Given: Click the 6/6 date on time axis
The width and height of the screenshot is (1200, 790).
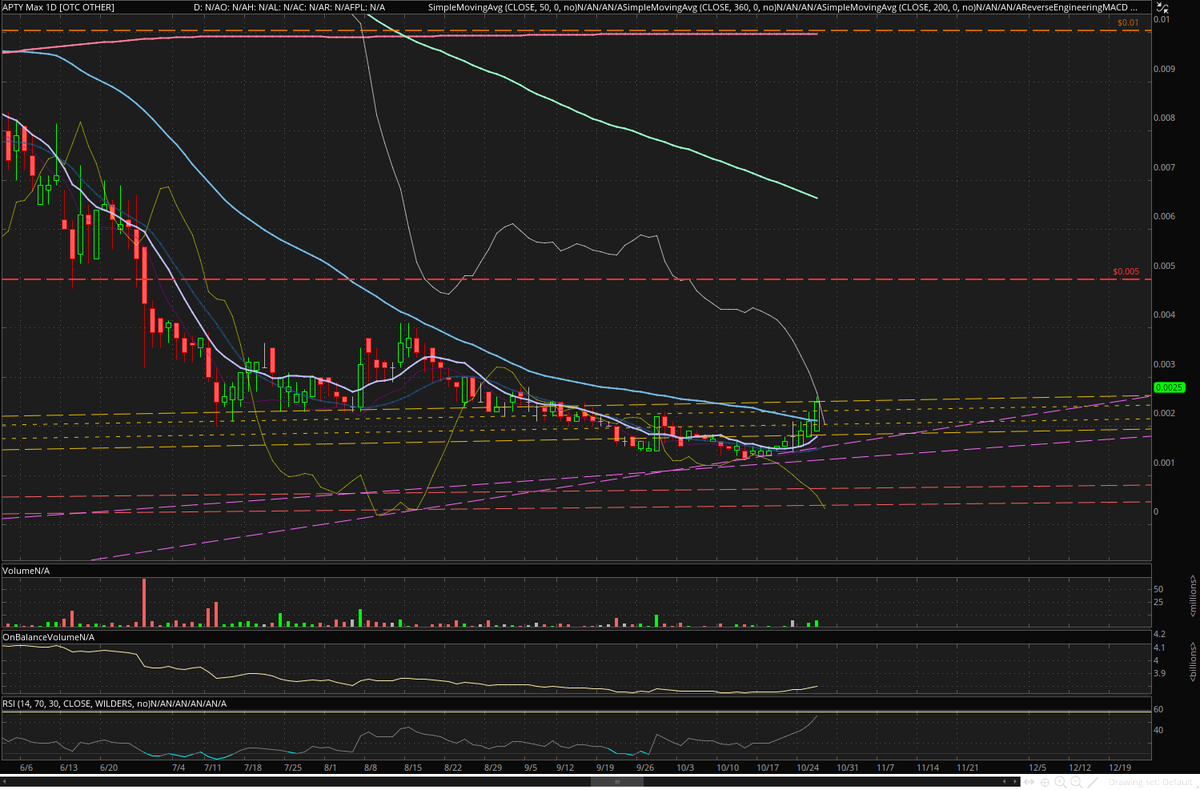Looking at the screenshot, I should 28,766.
